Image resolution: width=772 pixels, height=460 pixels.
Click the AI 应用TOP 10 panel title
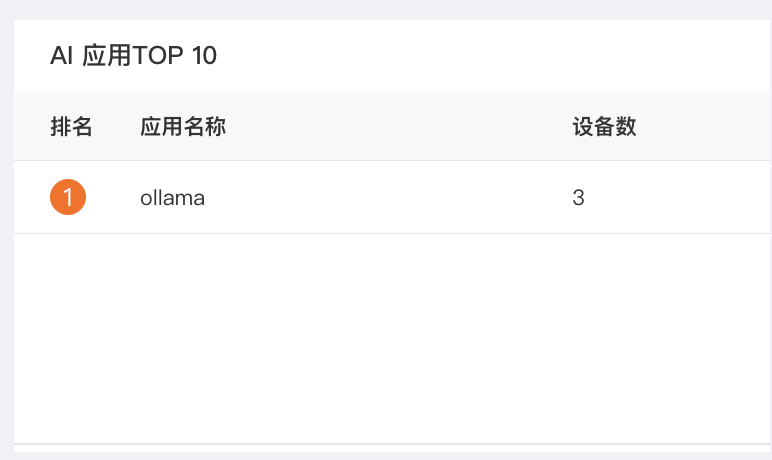(133, 55)
